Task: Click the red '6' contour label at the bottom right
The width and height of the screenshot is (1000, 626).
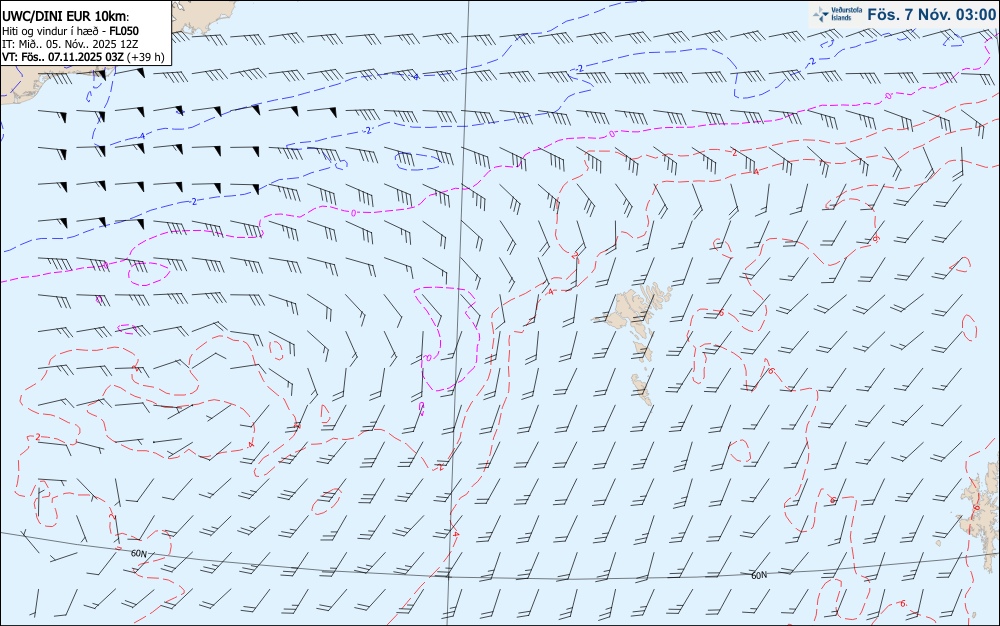Action: pos(903,603)
